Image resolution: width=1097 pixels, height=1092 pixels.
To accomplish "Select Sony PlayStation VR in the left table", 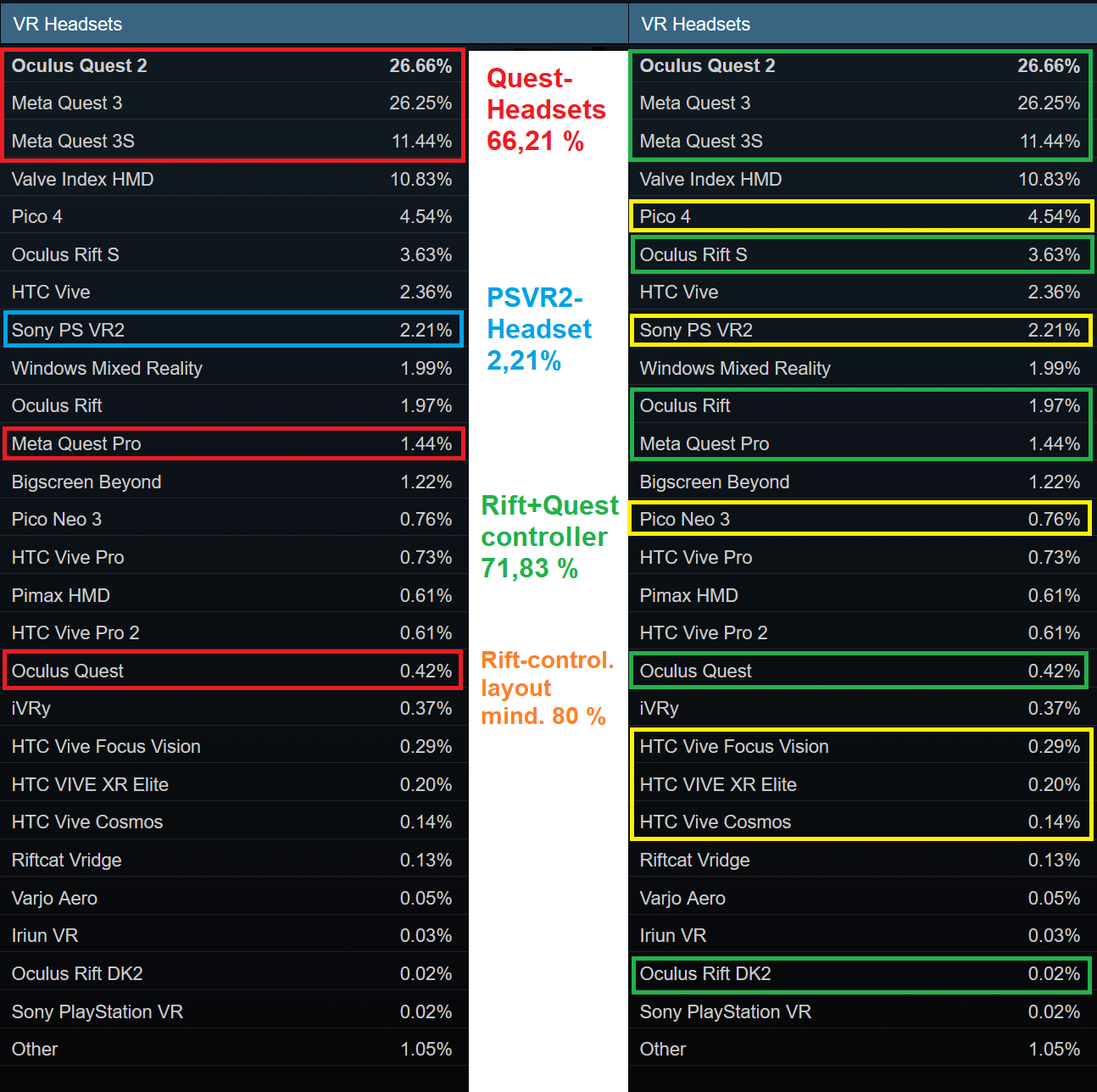I will pos(234,1011).
